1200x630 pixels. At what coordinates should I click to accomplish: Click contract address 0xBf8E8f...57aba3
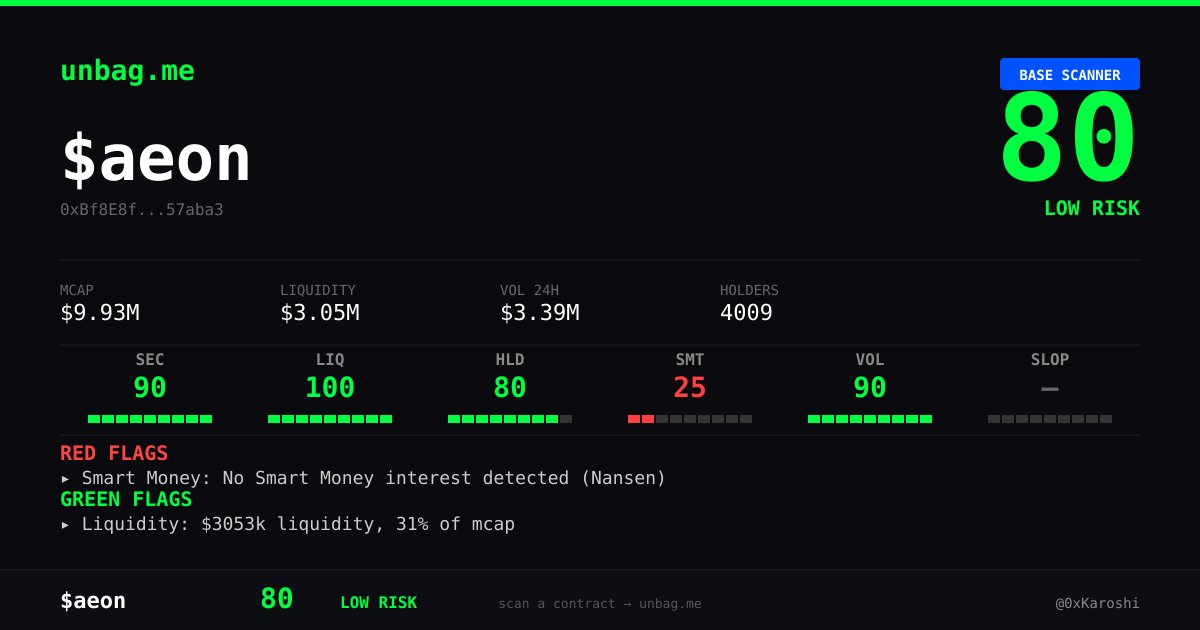[x=142, y=209]
